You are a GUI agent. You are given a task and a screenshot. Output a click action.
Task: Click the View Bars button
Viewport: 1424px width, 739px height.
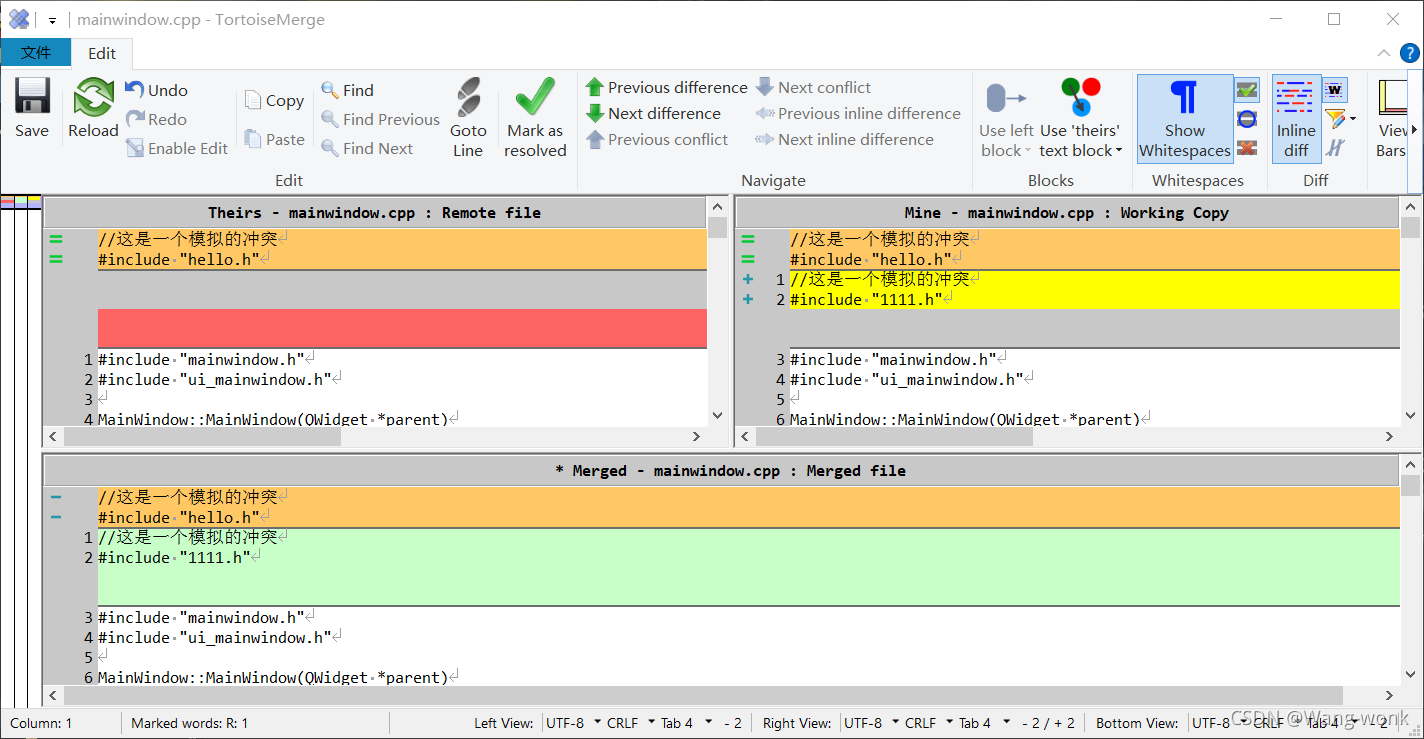[1392, 117]
